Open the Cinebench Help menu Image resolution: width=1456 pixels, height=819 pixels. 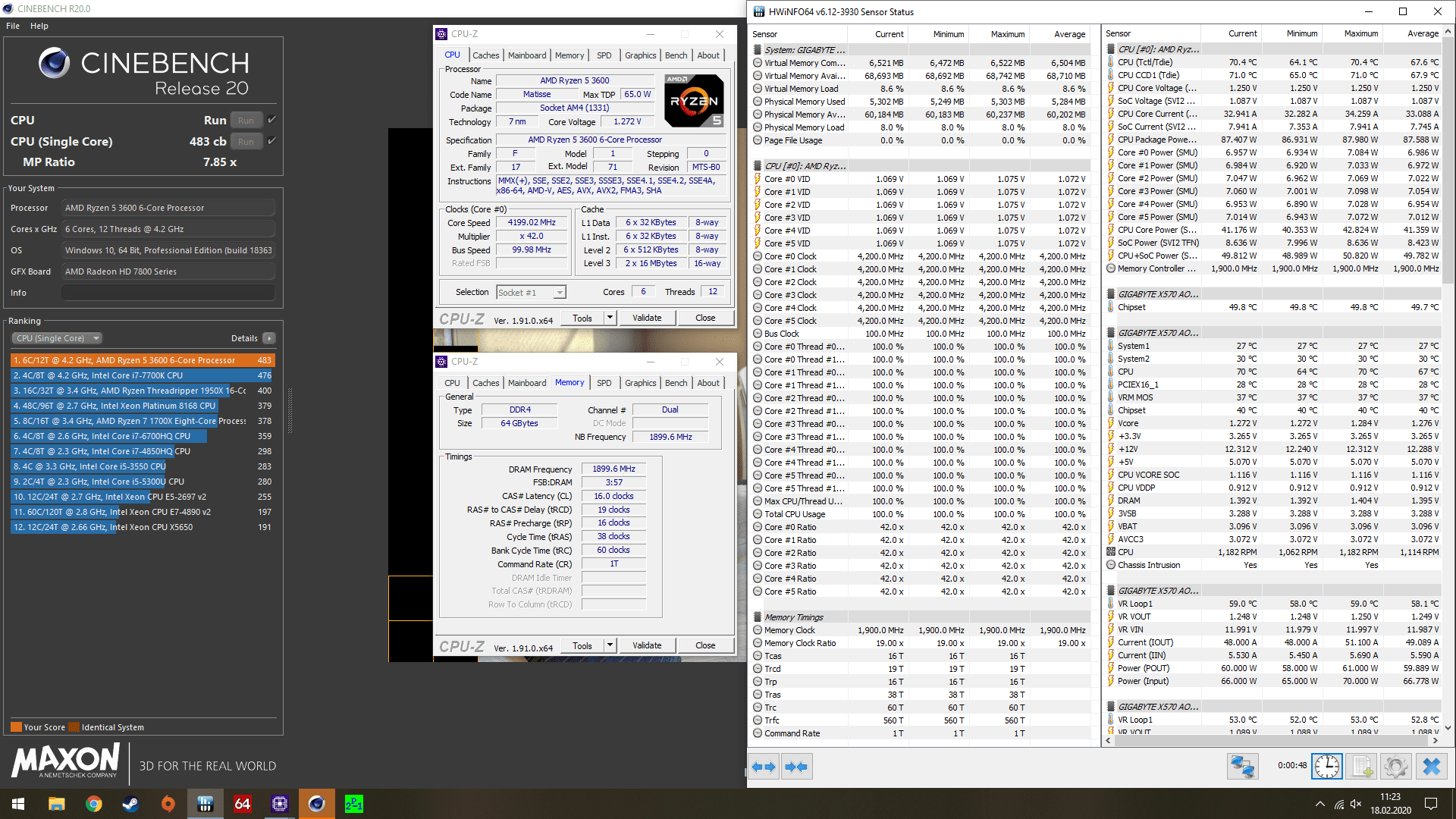tap(39, 26)
